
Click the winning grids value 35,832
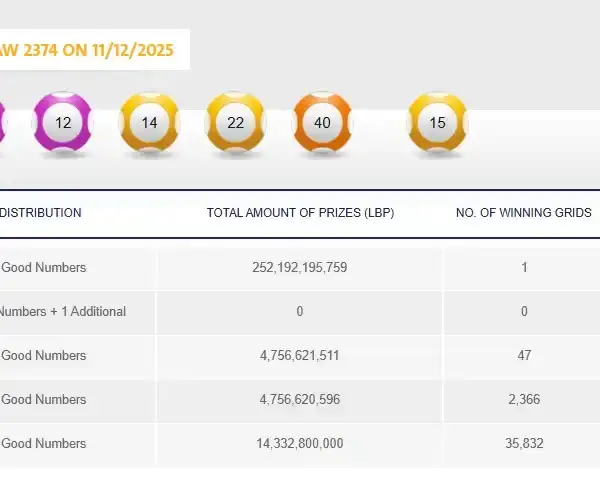[x=524, y=444]
